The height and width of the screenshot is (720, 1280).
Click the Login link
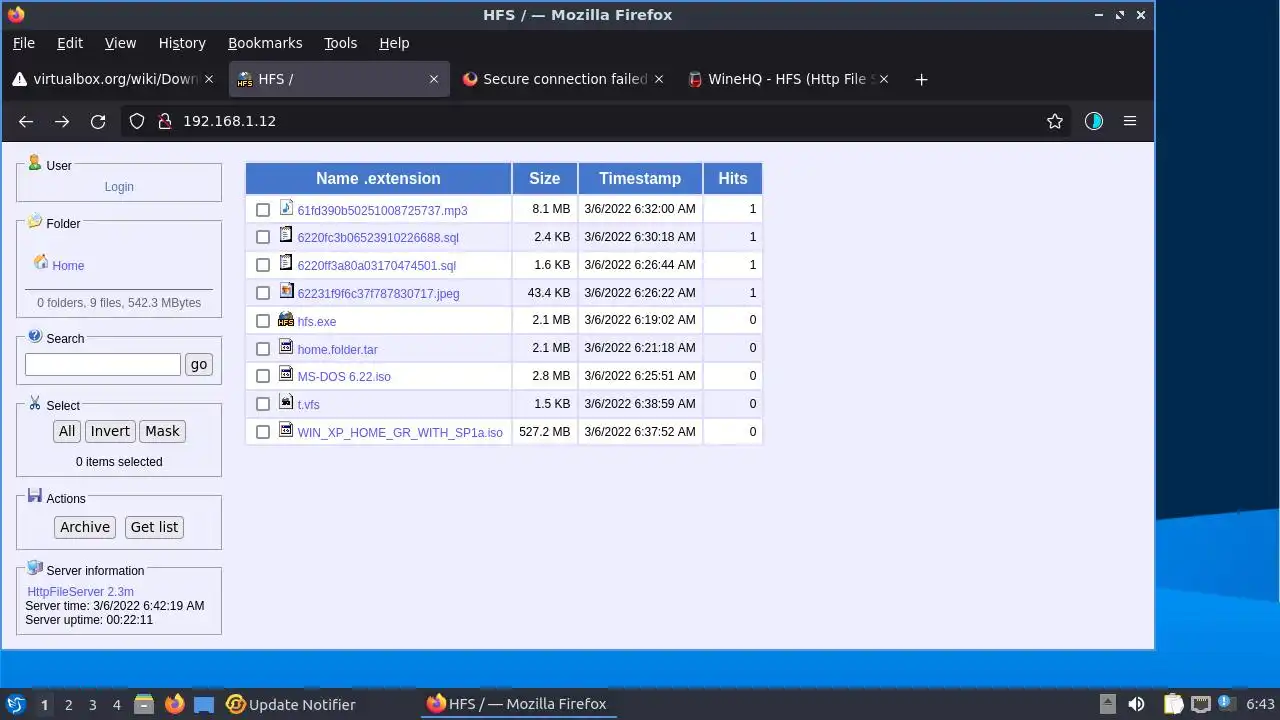(x=119, y=187)
